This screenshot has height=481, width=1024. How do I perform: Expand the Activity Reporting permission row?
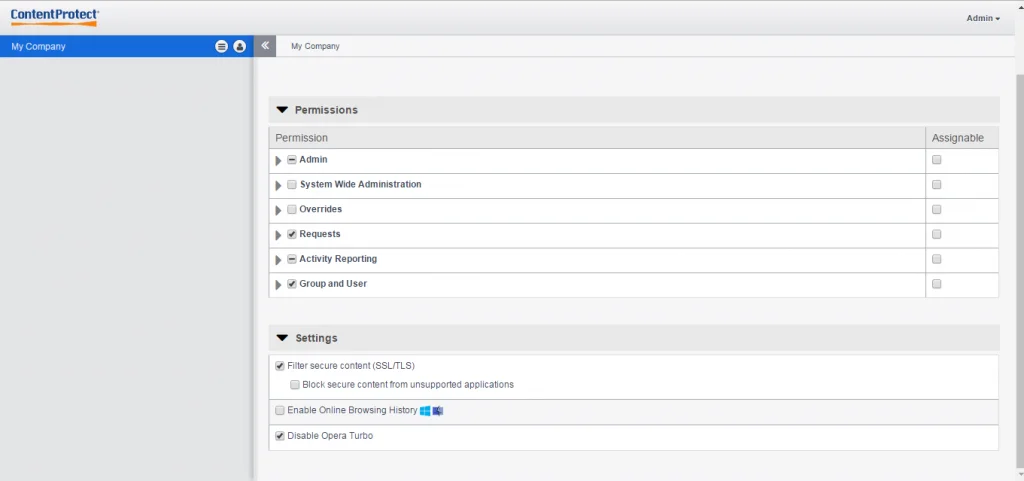tap(279, 260)
